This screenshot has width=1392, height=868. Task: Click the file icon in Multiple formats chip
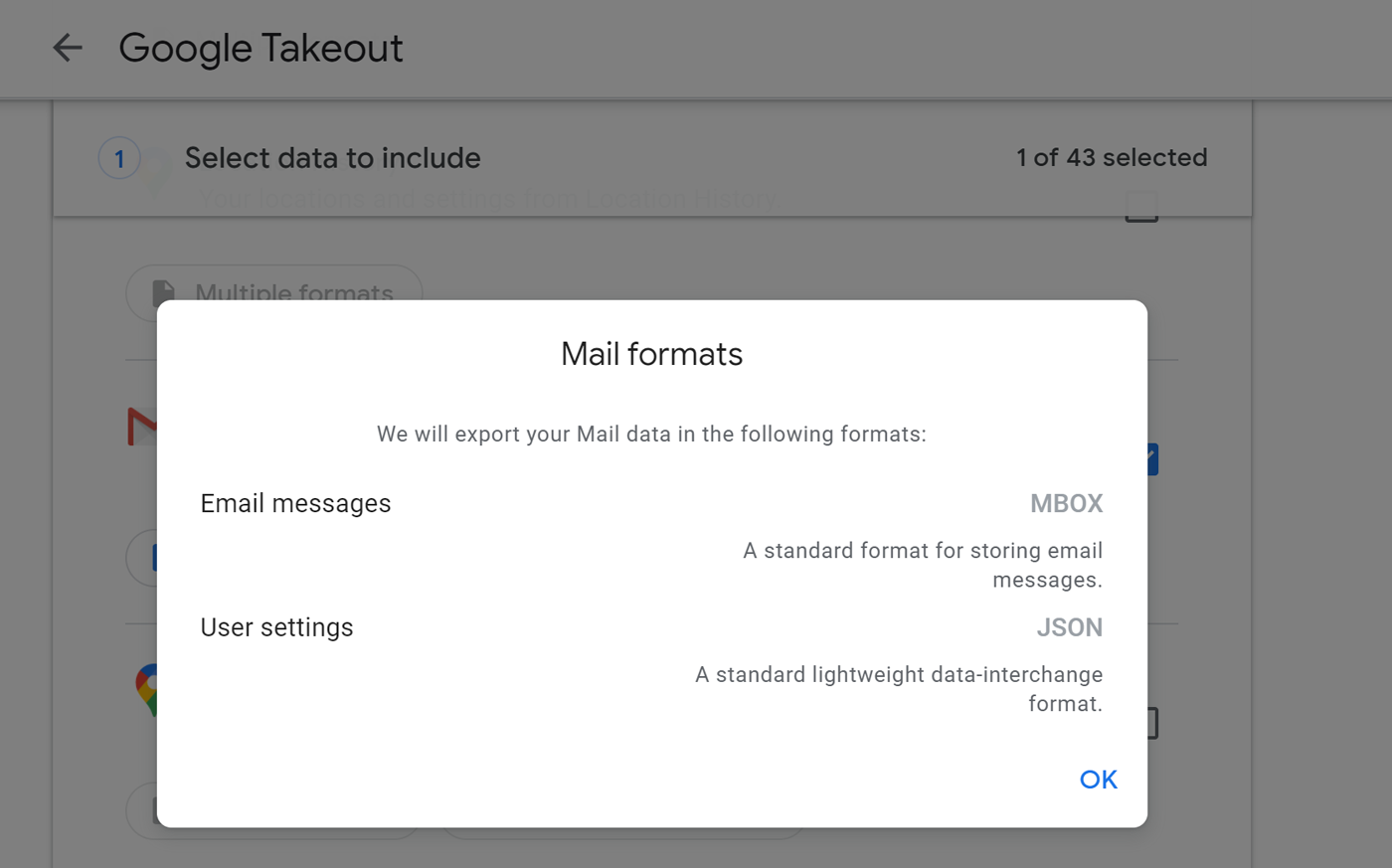point(163,292)
